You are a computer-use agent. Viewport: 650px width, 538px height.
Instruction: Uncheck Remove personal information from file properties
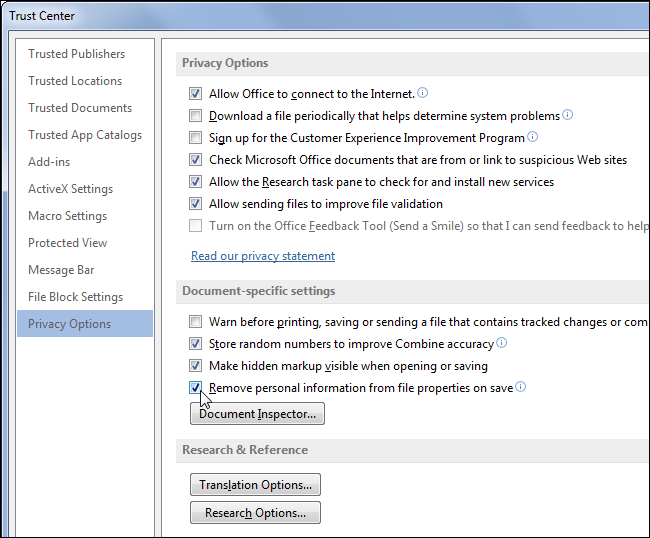click(196, 388)
